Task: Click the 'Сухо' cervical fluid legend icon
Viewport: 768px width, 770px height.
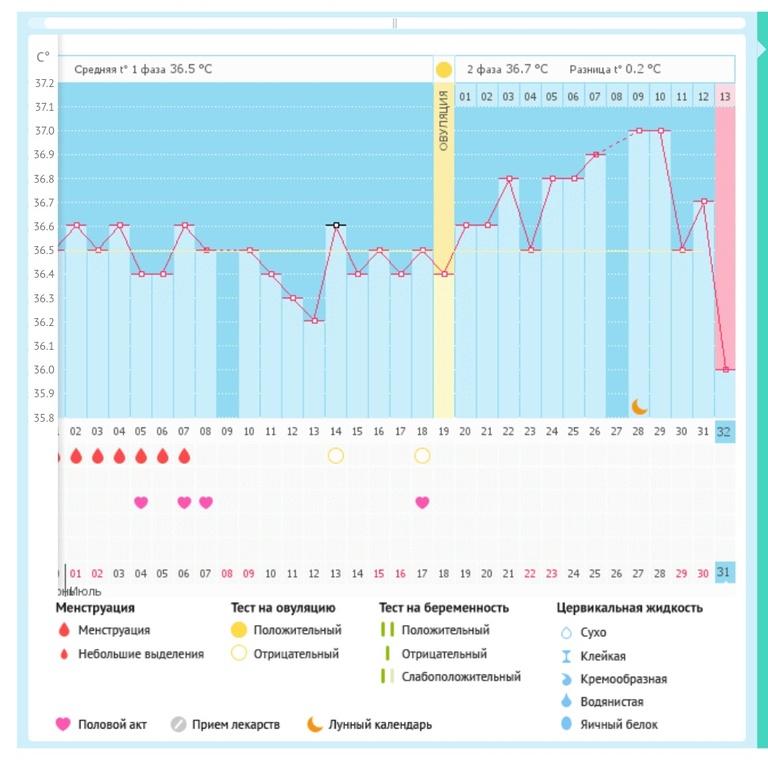Action: [x=566, y=632]
